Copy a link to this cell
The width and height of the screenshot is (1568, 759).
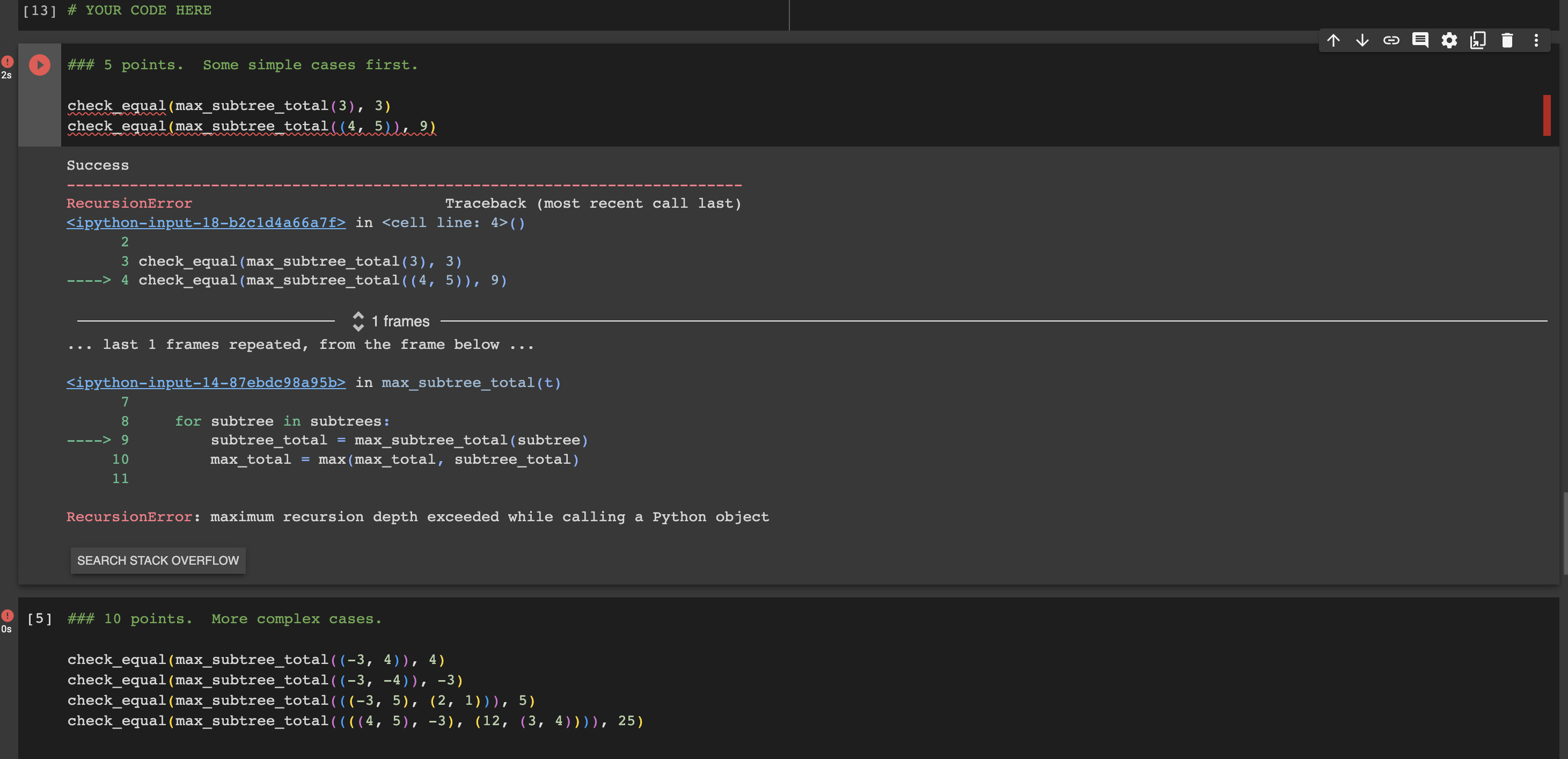1391,40
